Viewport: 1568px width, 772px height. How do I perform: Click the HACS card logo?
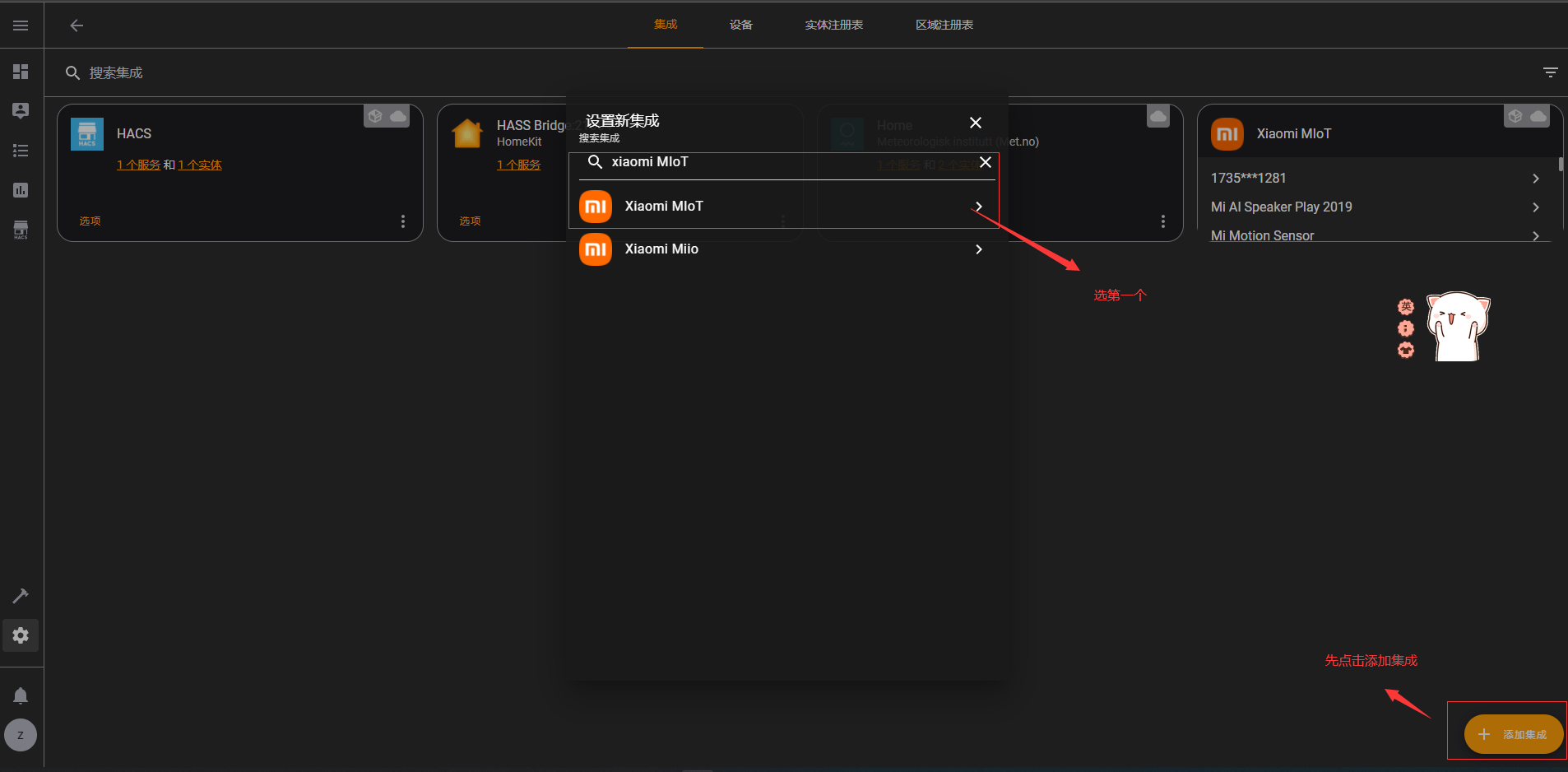pyautogui.click(x=87, y=134)
